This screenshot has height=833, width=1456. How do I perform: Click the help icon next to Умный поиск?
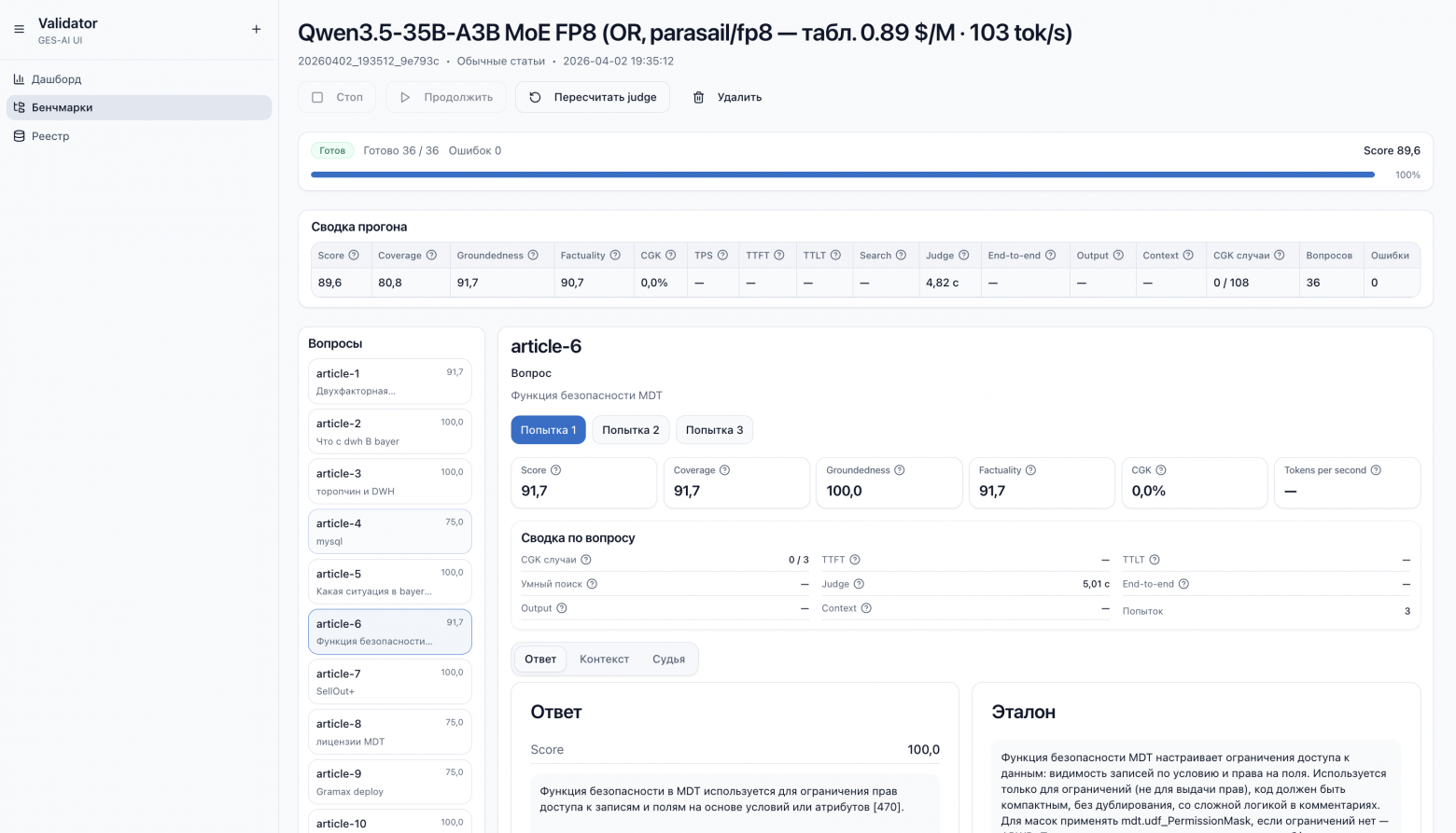[592, 584]
